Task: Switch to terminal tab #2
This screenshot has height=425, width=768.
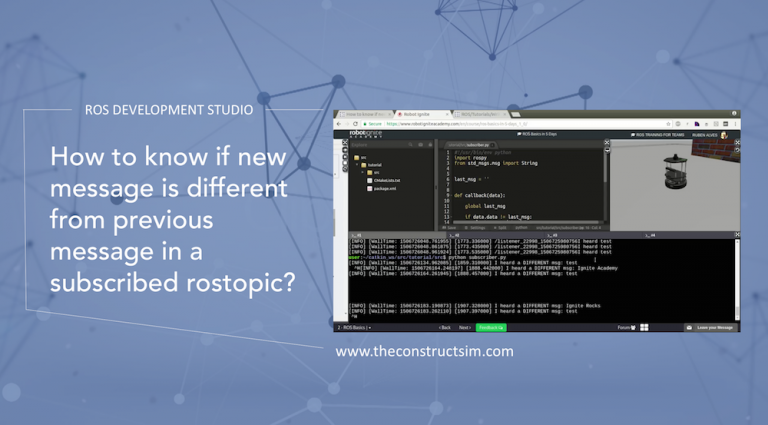Action: click(x=494, y=235)
